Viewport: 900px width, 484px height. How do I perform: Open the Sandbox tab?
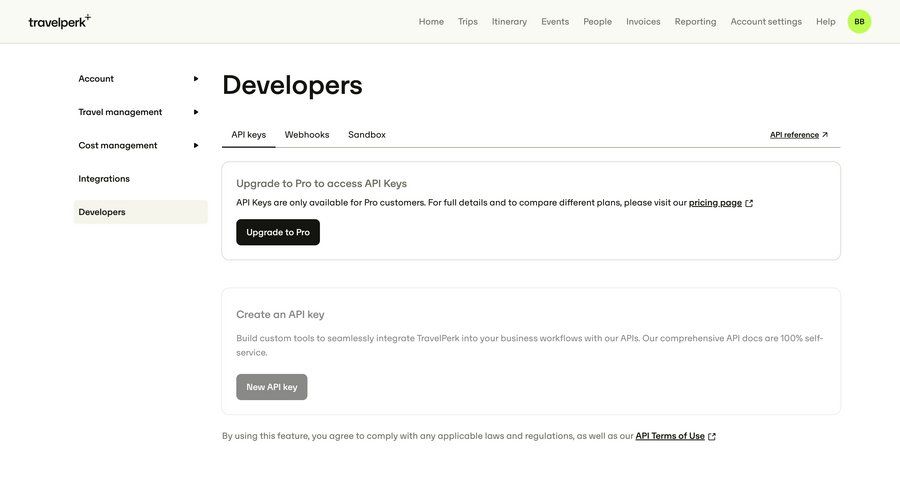click(366, 134)
